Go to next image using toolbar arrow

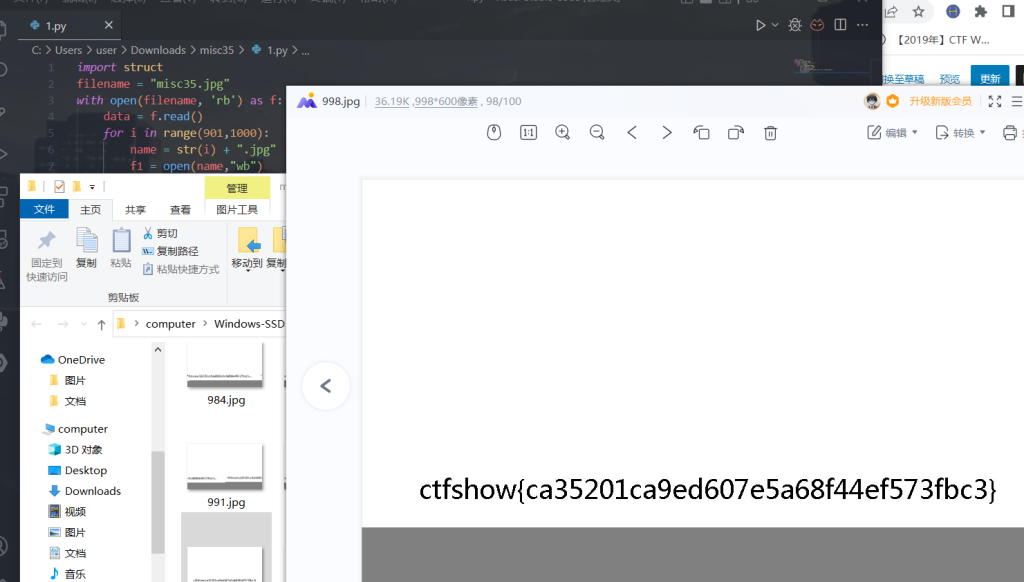(666, 132)
